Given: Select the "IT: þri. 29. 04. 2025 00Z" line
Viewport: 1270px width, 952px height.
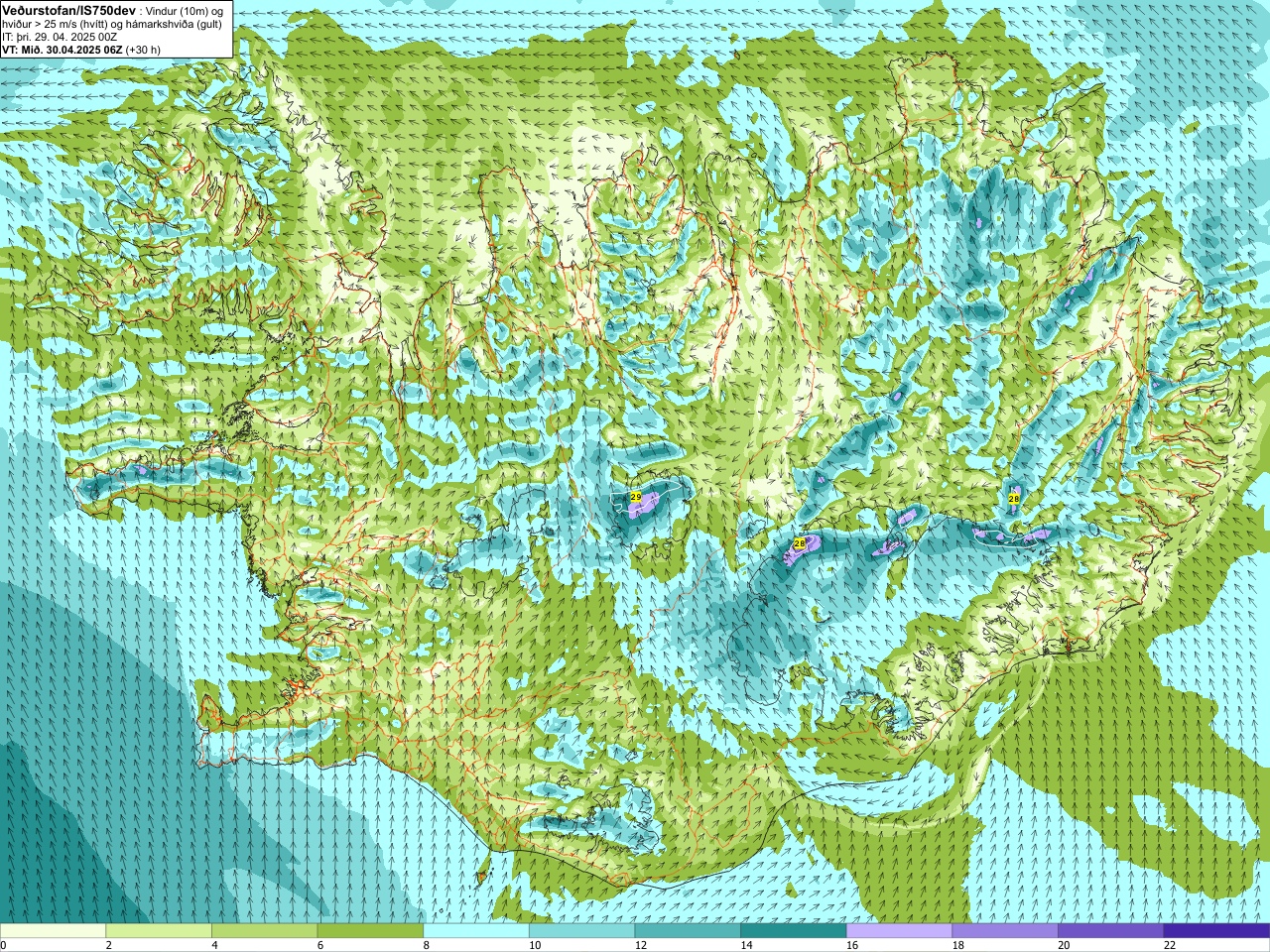Looking at the screenshot, I should 60,37.
